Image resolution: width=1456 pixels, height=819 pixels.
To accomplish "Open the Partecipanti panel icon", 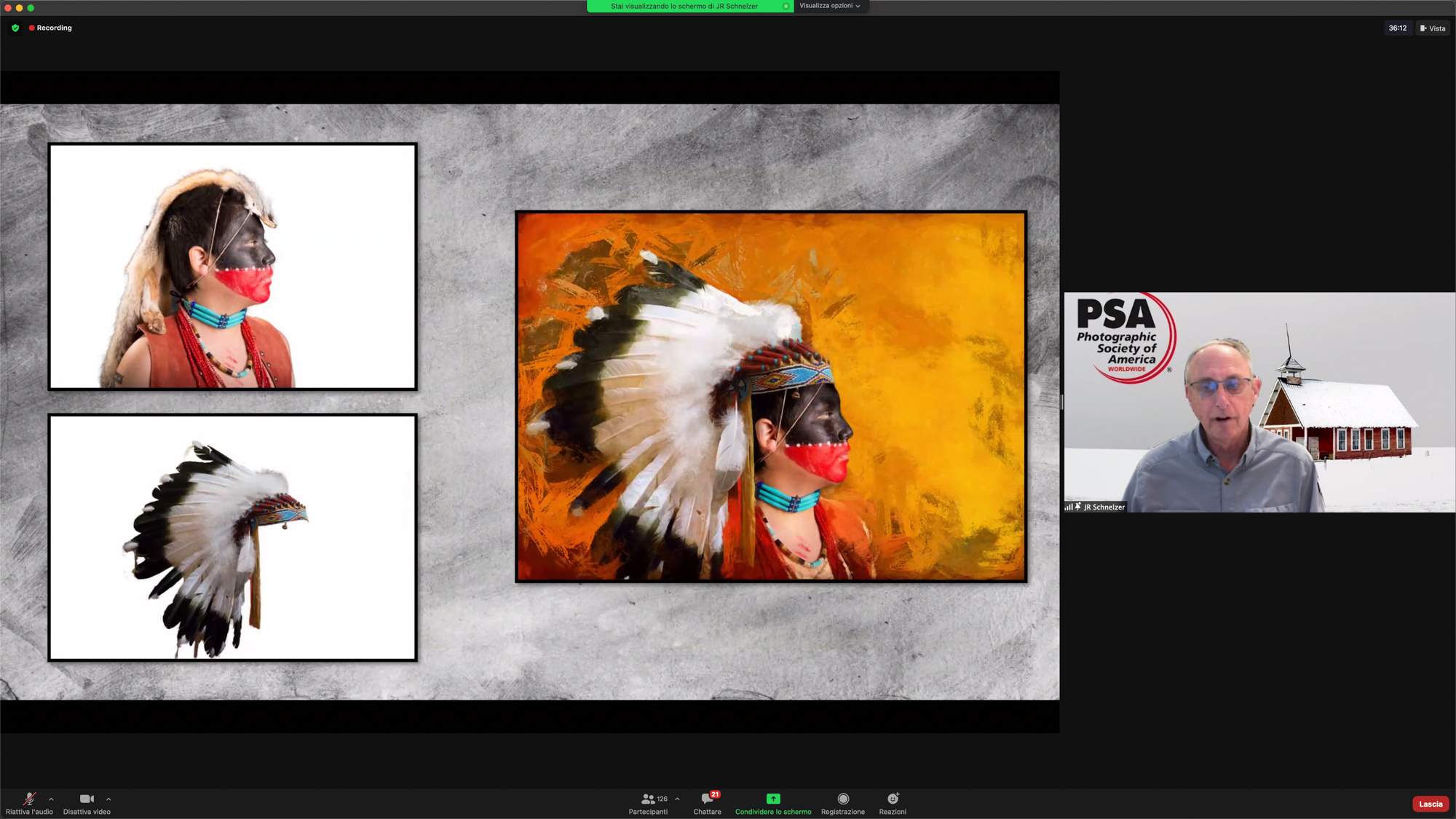I will point(647,799).
